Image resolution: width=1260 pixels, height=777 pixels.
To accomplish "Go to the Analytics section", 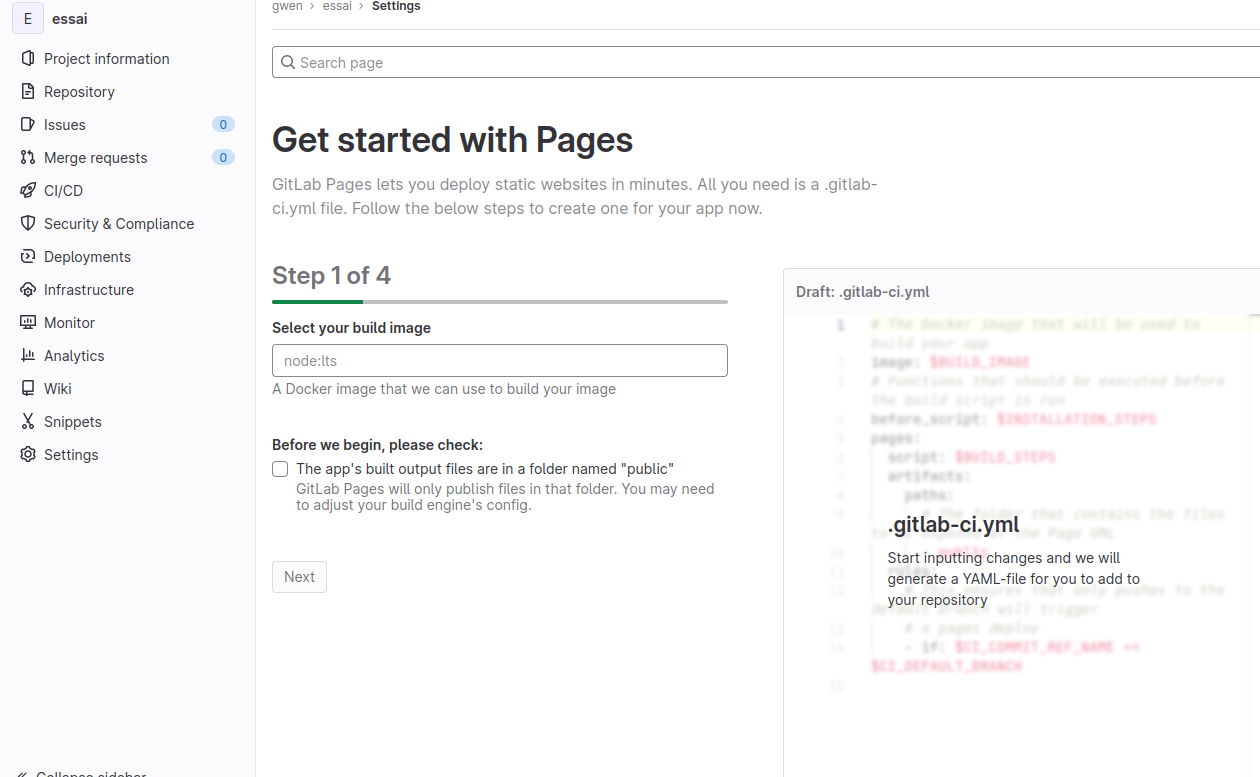I will 74,356.
